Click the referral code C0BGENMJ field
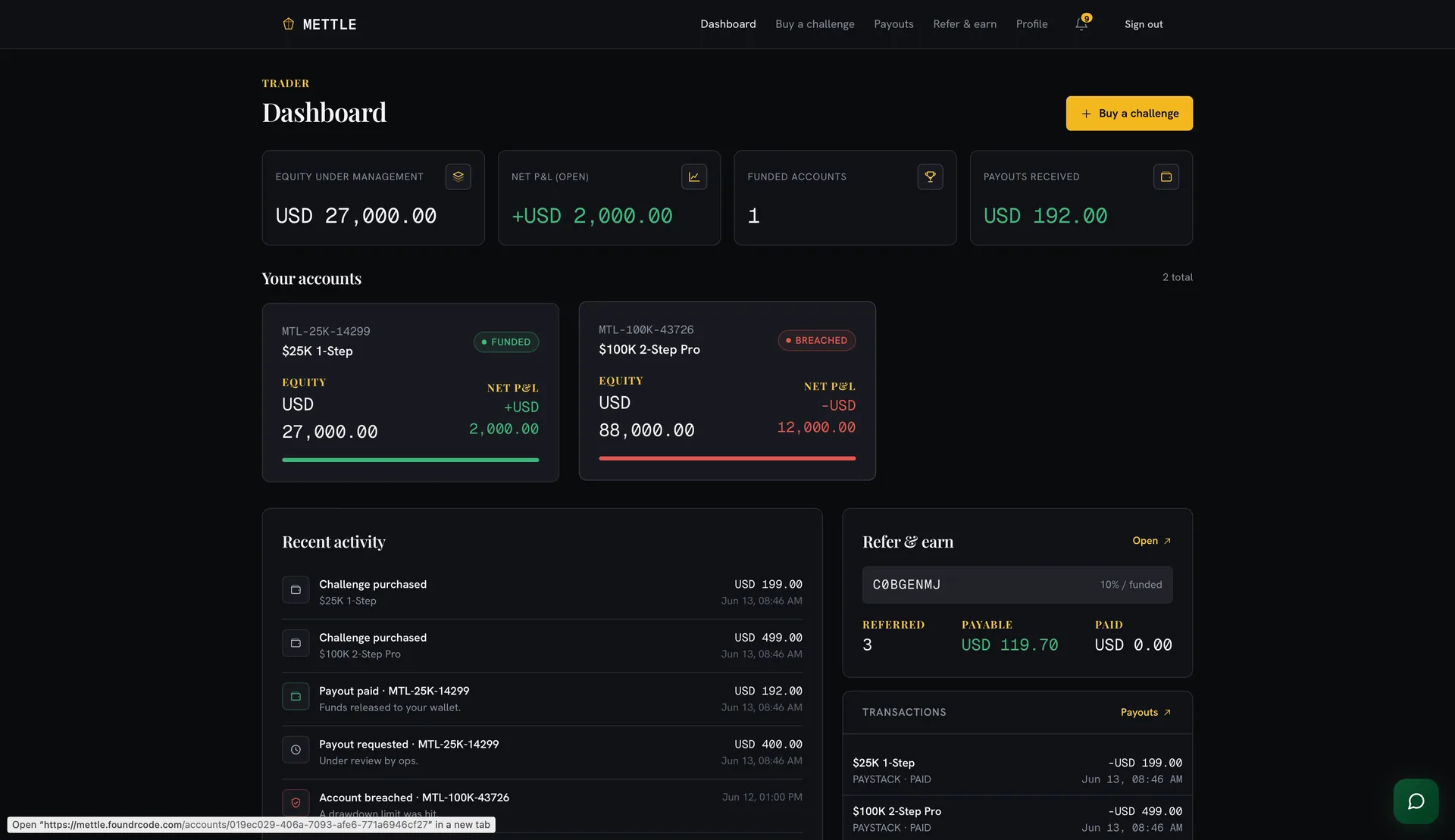This screenshot has width=1455, height=840. (1017, 585)
